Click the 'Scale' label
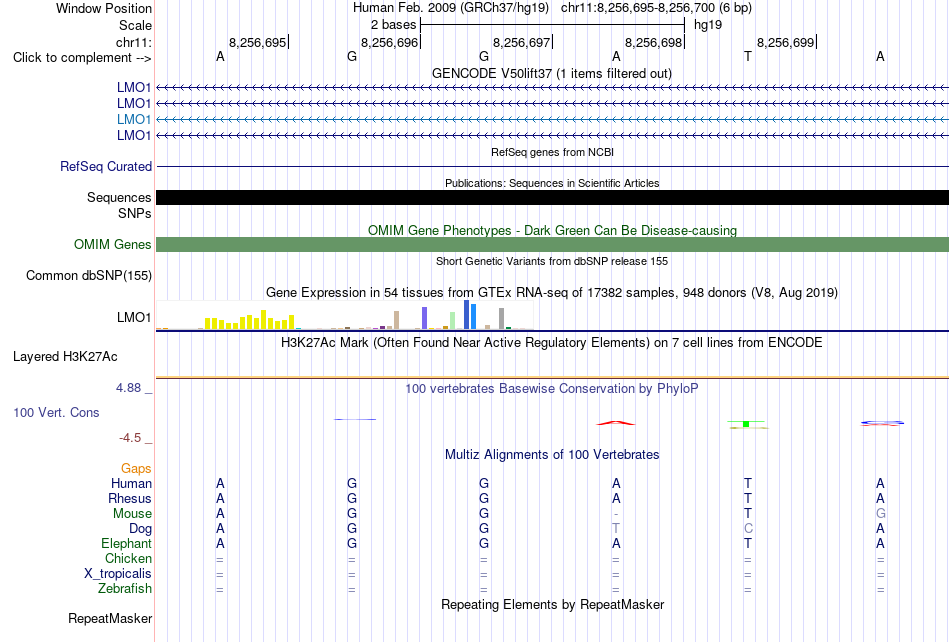 [136, 25]
